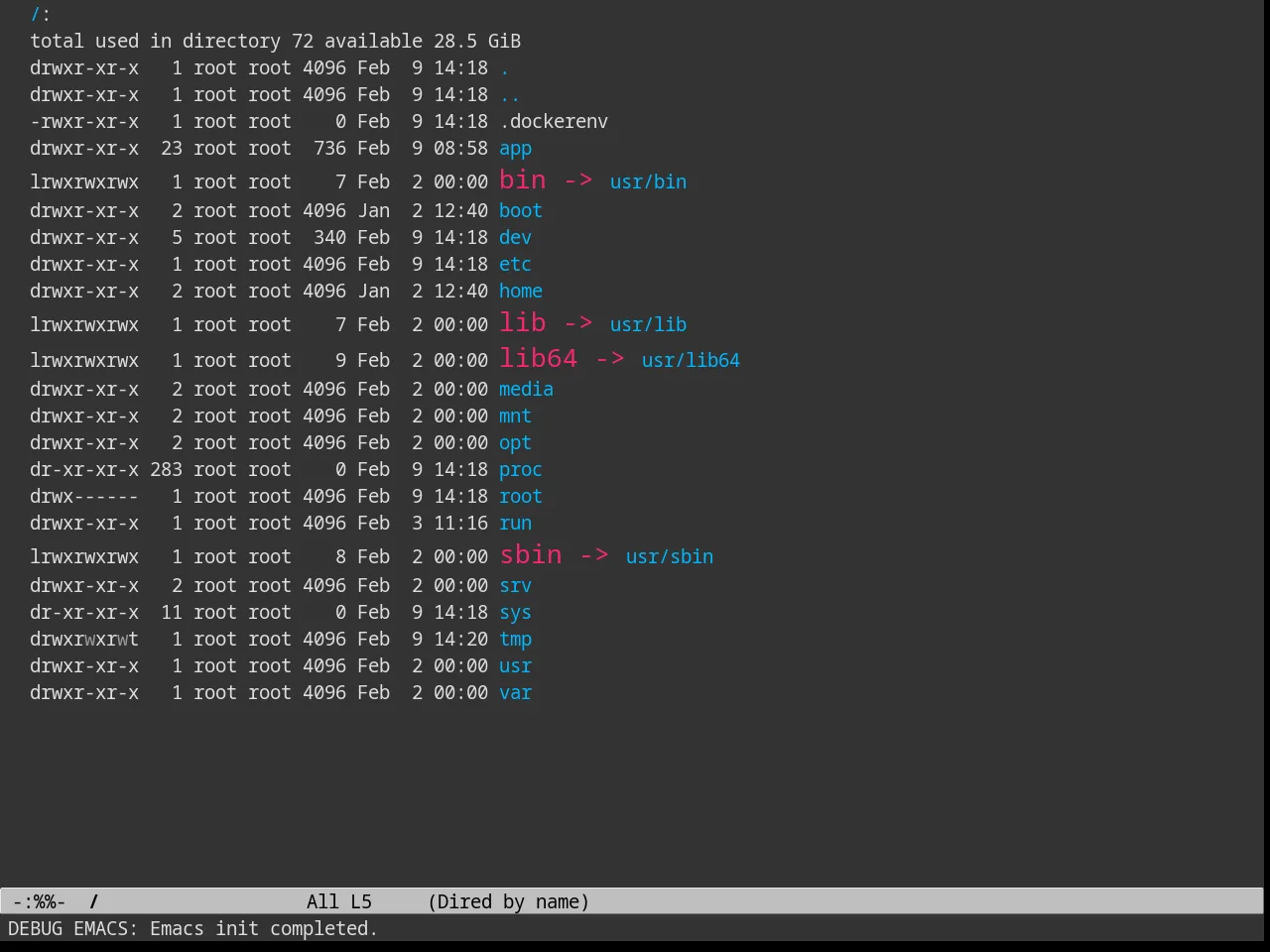Open the tmp directory
The height and width of the screenshot is (952, 1270).
[515, 639]
